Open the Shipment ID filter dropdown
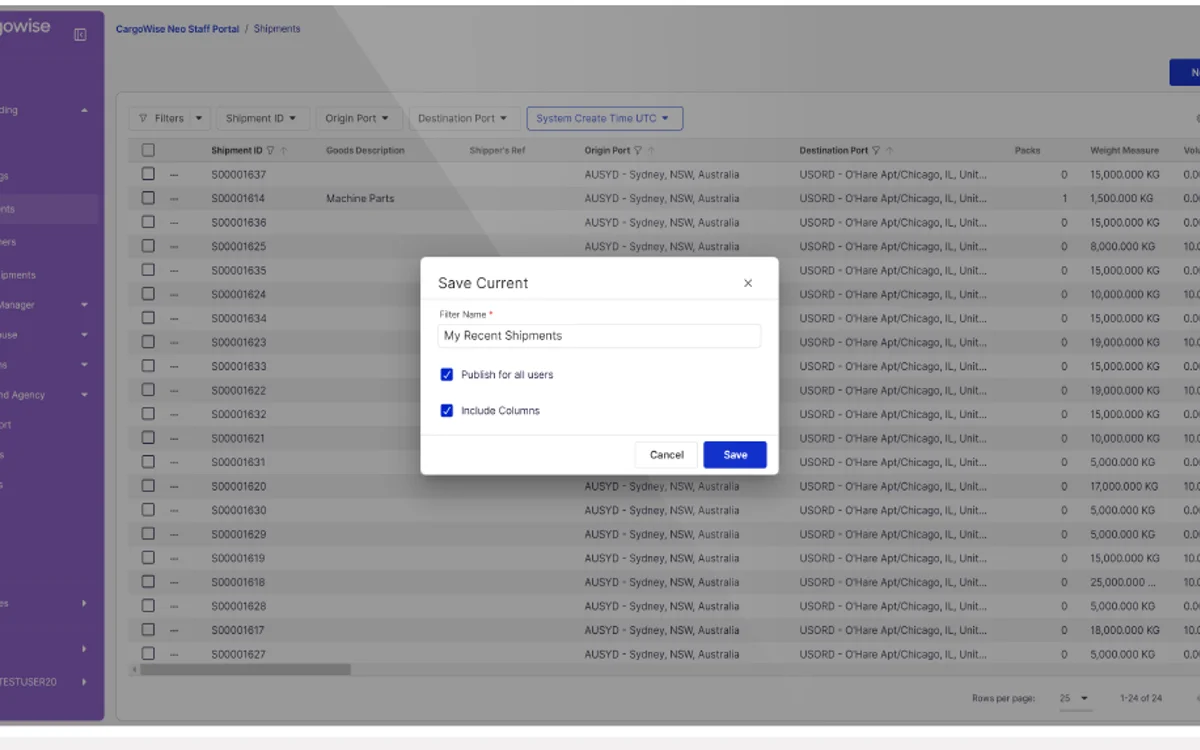This screenshot has height=750, width=1200. (x=262, y=119)
